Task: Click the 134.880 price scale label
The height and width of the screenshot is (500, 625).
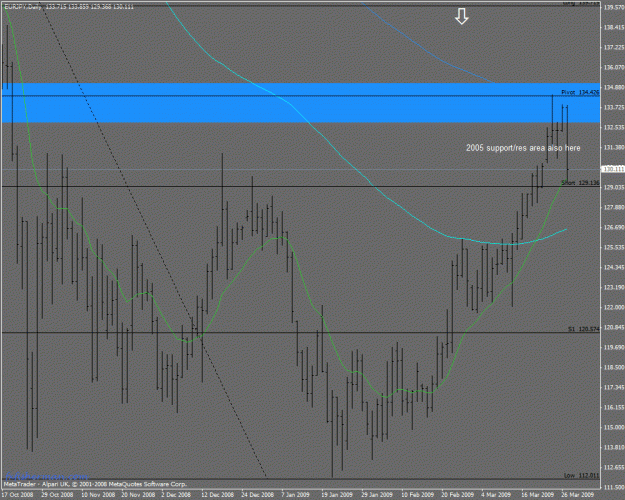Action: 614,87
